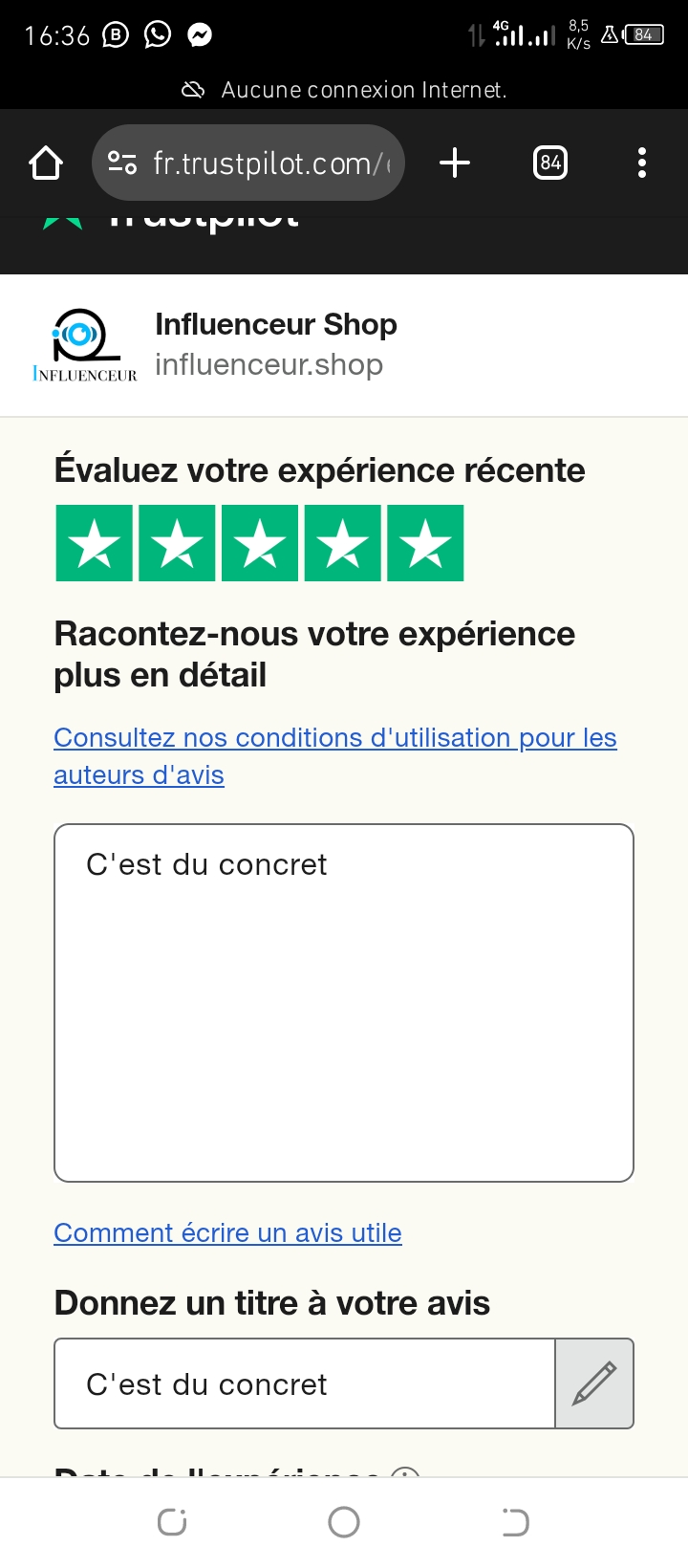Tap the review title input field
The width and height of the screenshot is (688, 1568).
(x=304, y=1383)
